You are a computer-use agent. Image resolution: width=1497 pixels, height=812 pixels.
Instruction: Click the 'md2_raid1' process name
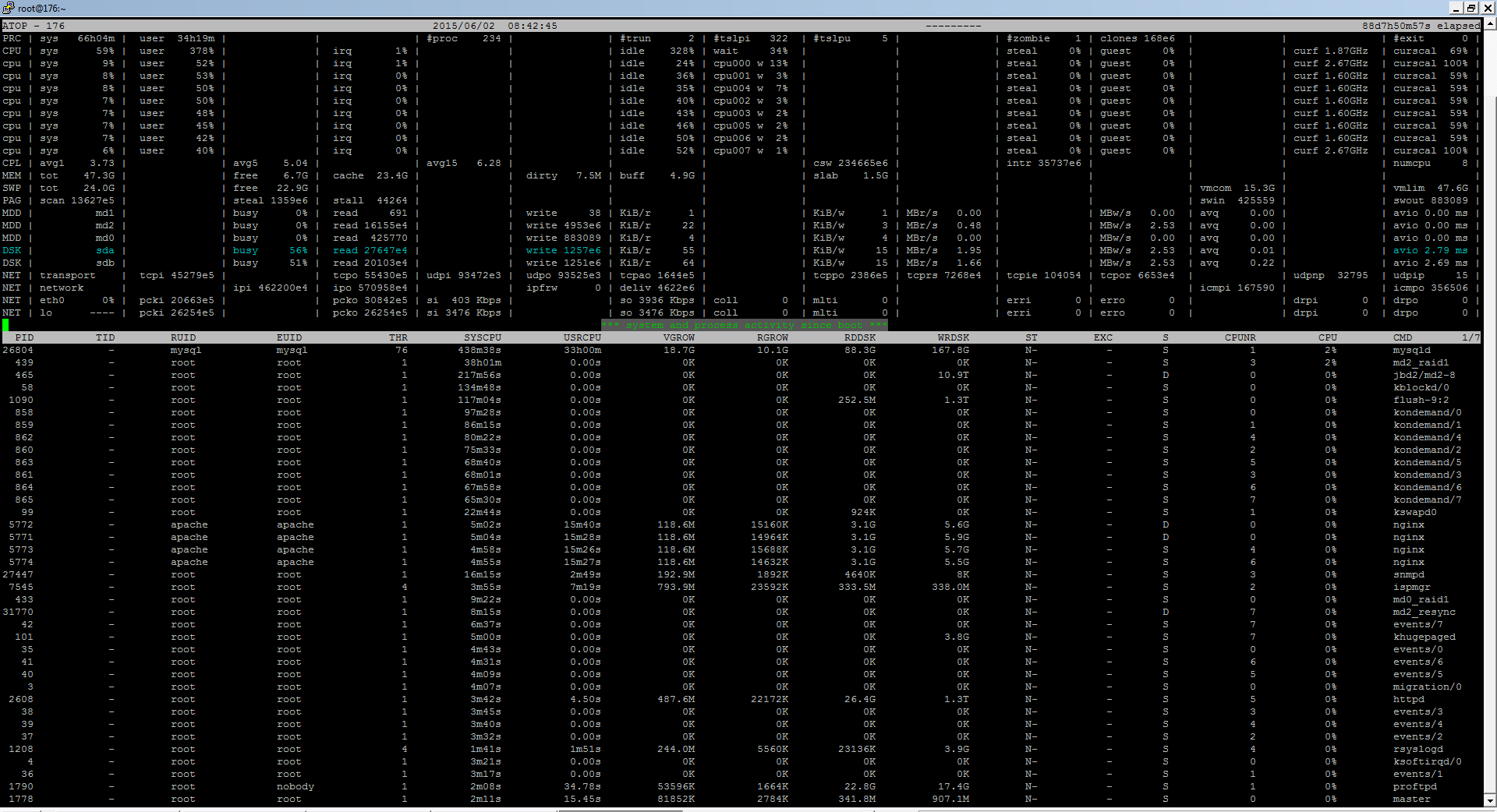coord(1421,362)
